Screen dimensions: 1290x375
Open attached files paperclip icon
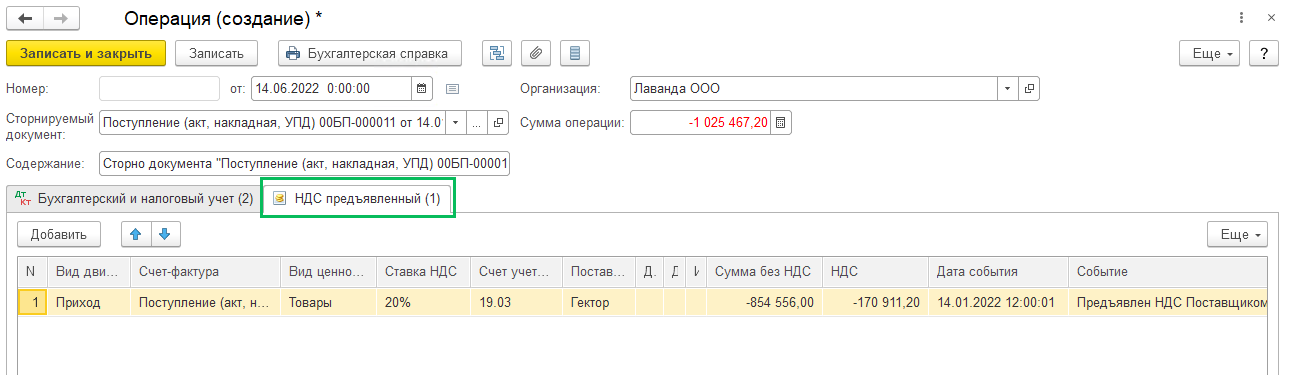pyautogui.click(x=535, y=53)
